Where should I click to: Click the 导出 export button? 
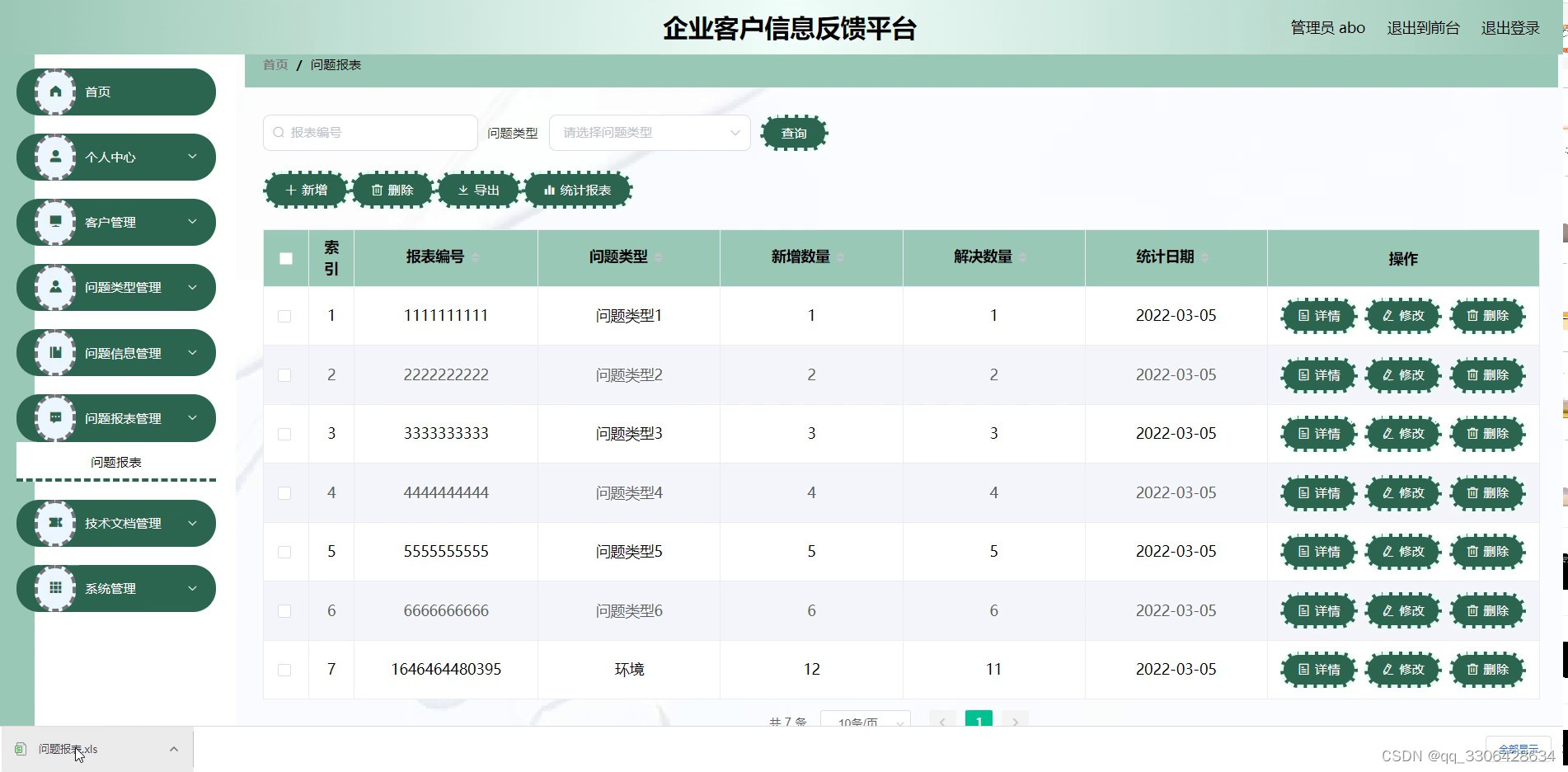pos(479,190)
